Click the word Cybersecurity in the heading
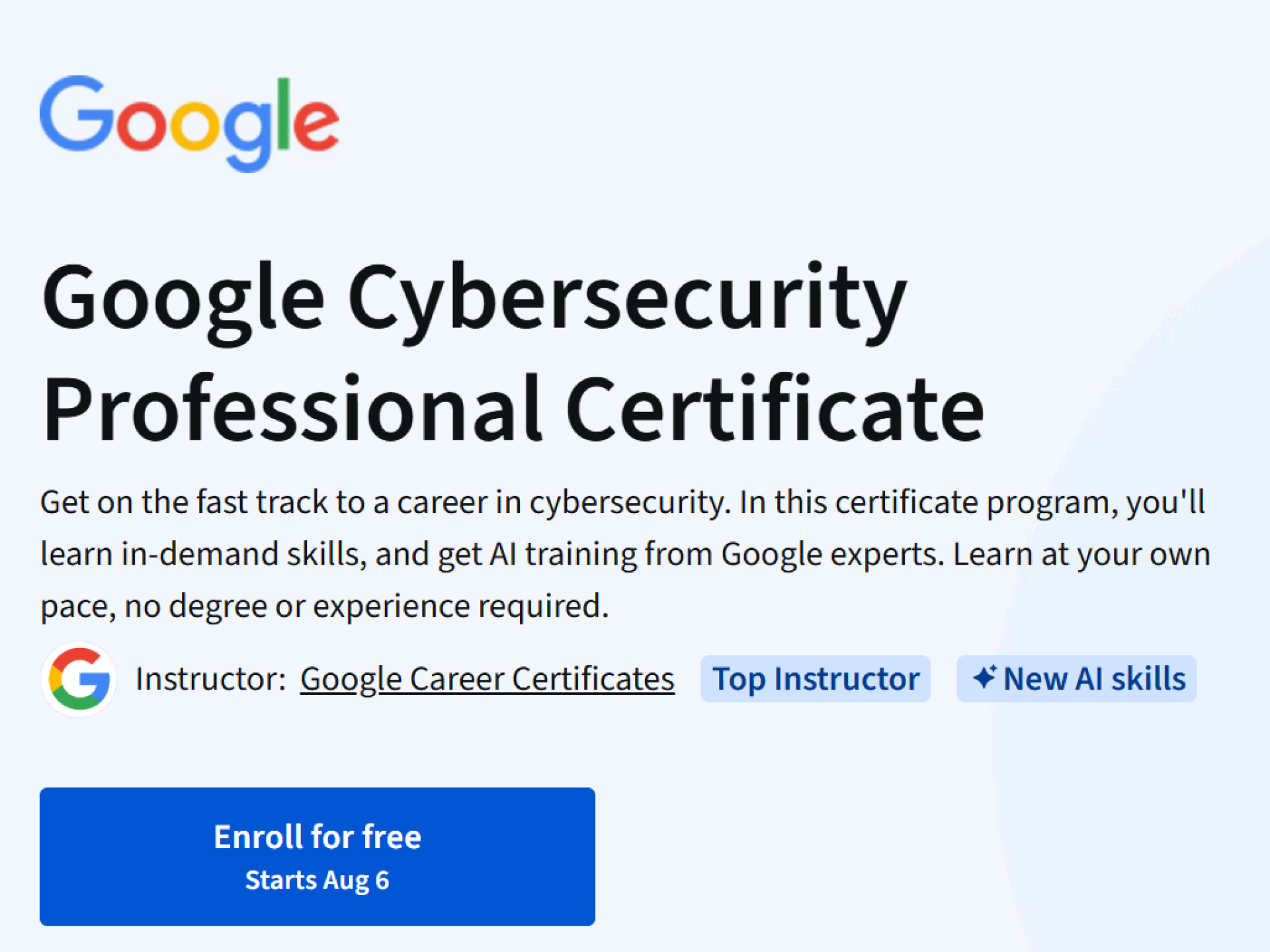The image size is (1270, 952). coord(627,297)
